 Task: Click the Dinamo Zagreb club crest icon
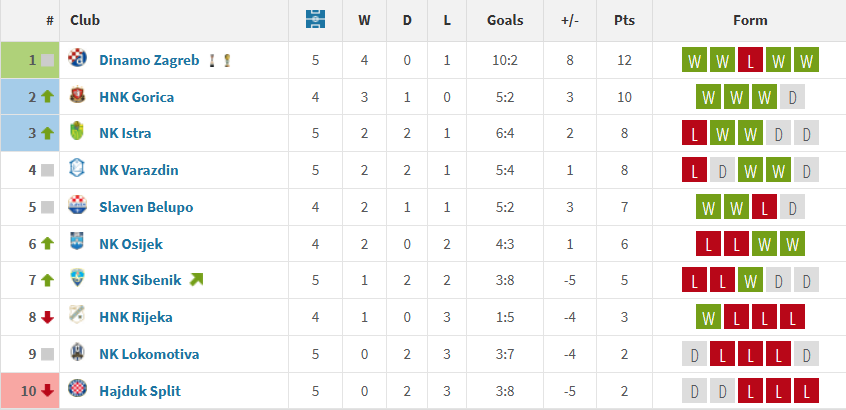[x=78, y=58]
